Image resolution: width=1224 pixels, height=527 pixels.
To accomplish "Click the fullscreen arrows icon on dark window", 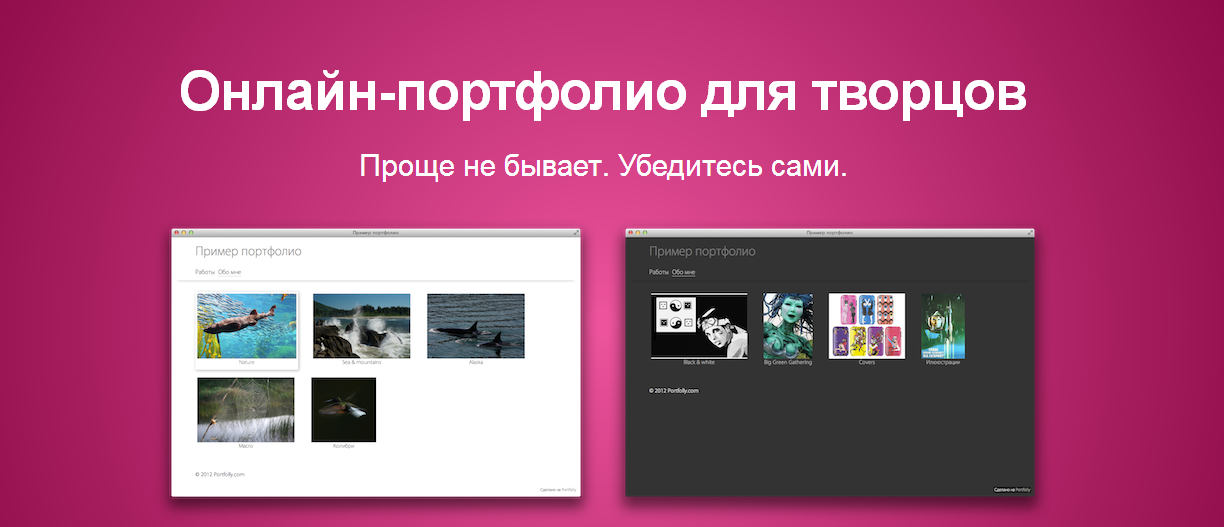I will (x=1030, y=233).
